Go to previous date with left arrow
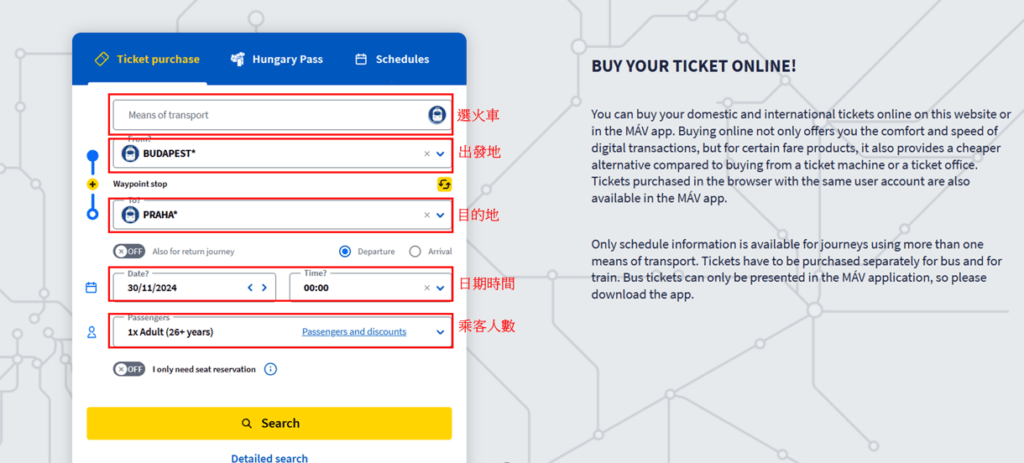 (x=251, y=288)
